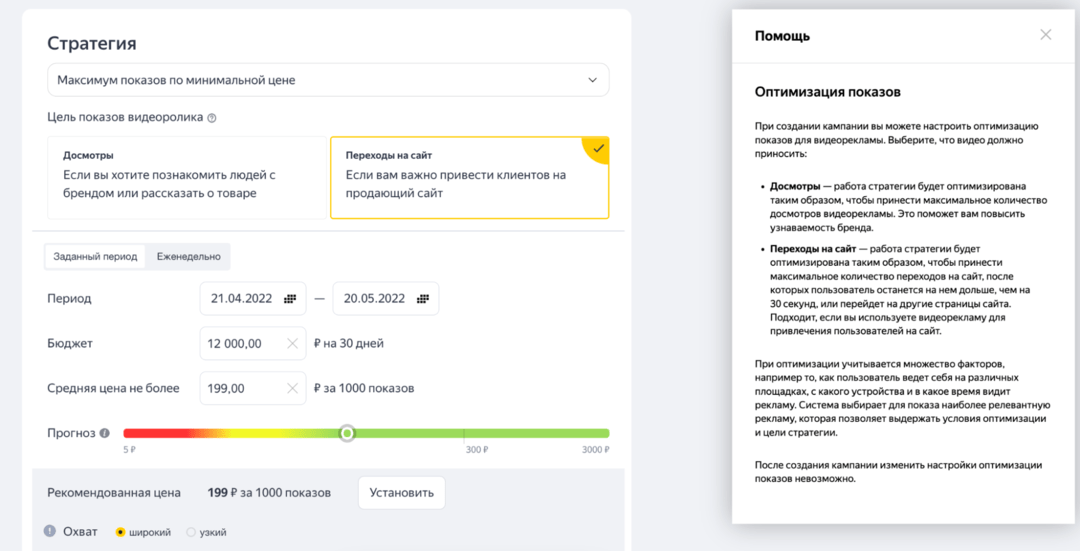Click the help icon next to 'Цель показов видеоролика'
This screenshot has width=1080, height=551.
pyautogui.click(x=211, y=118)
